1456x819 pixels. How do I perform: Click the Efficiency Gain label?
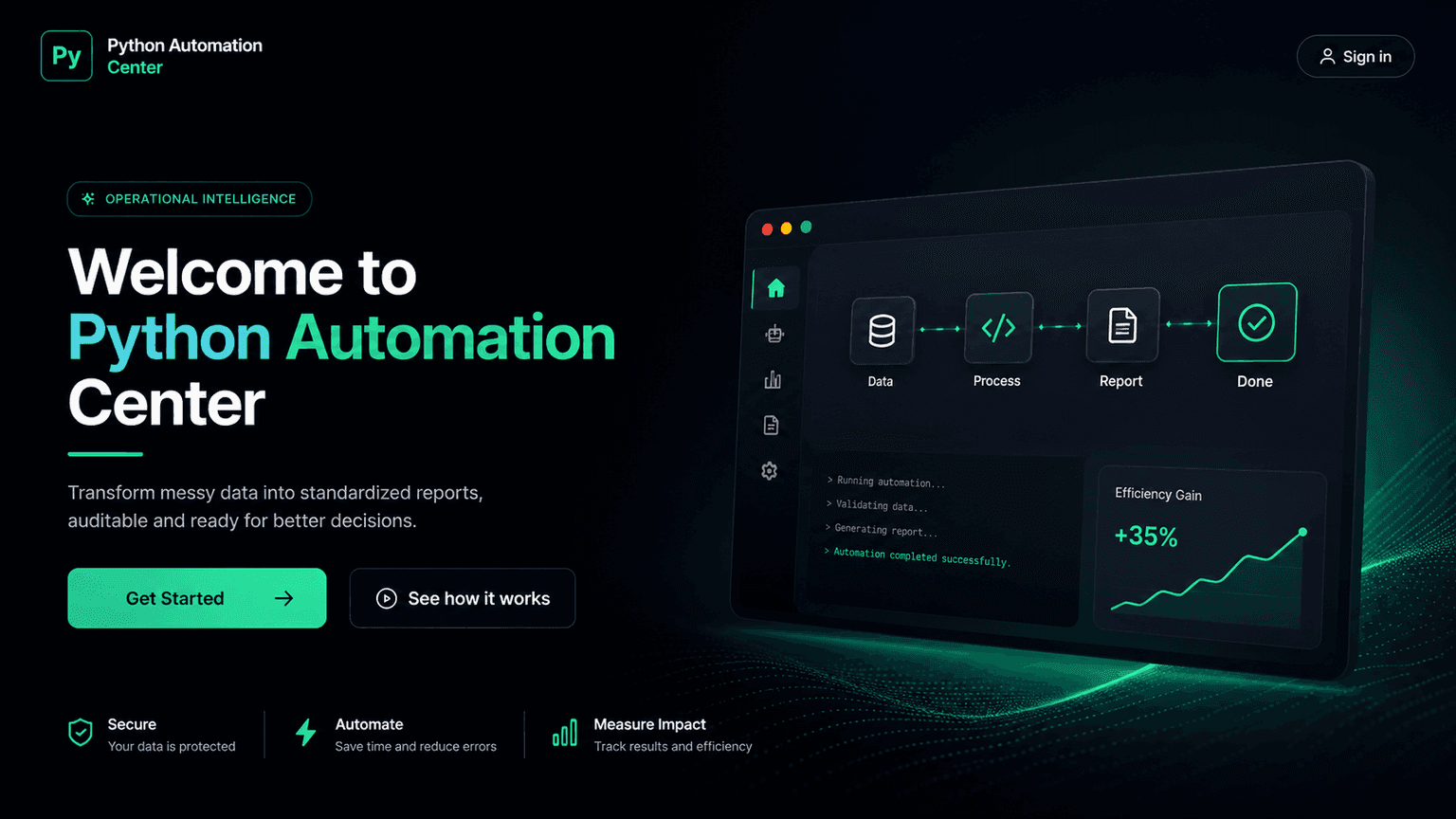(1158, 494)
